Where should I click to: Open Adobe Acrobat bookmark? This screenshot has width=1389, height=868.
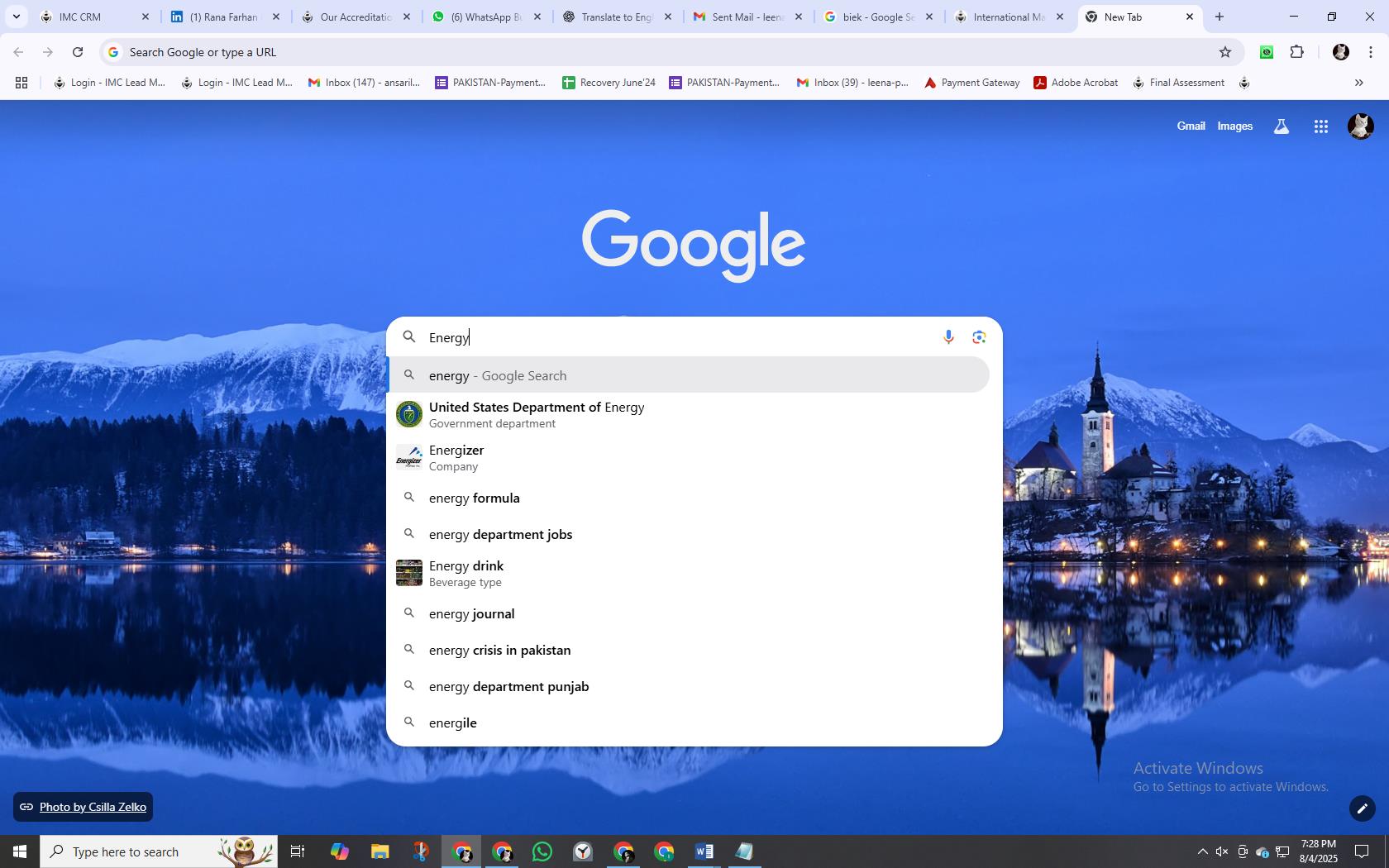point(1076,83)
